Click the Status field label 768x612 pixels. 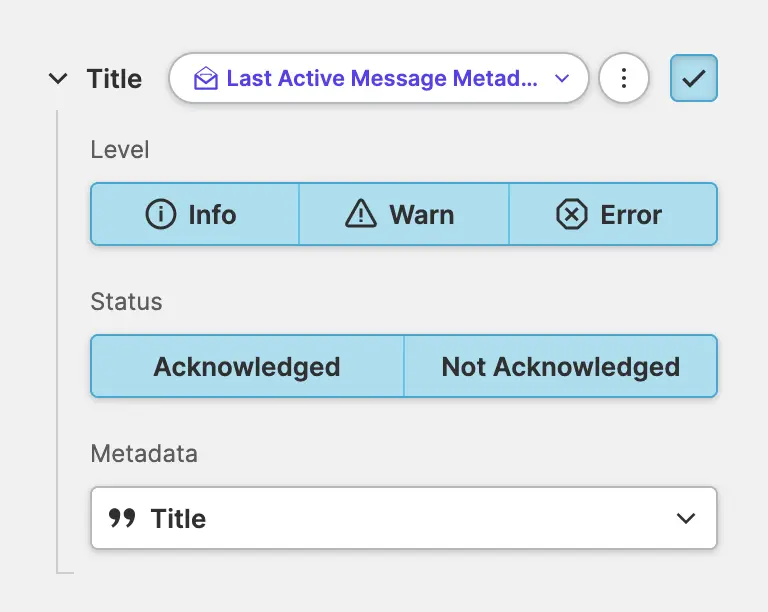(x=126, y=302)
